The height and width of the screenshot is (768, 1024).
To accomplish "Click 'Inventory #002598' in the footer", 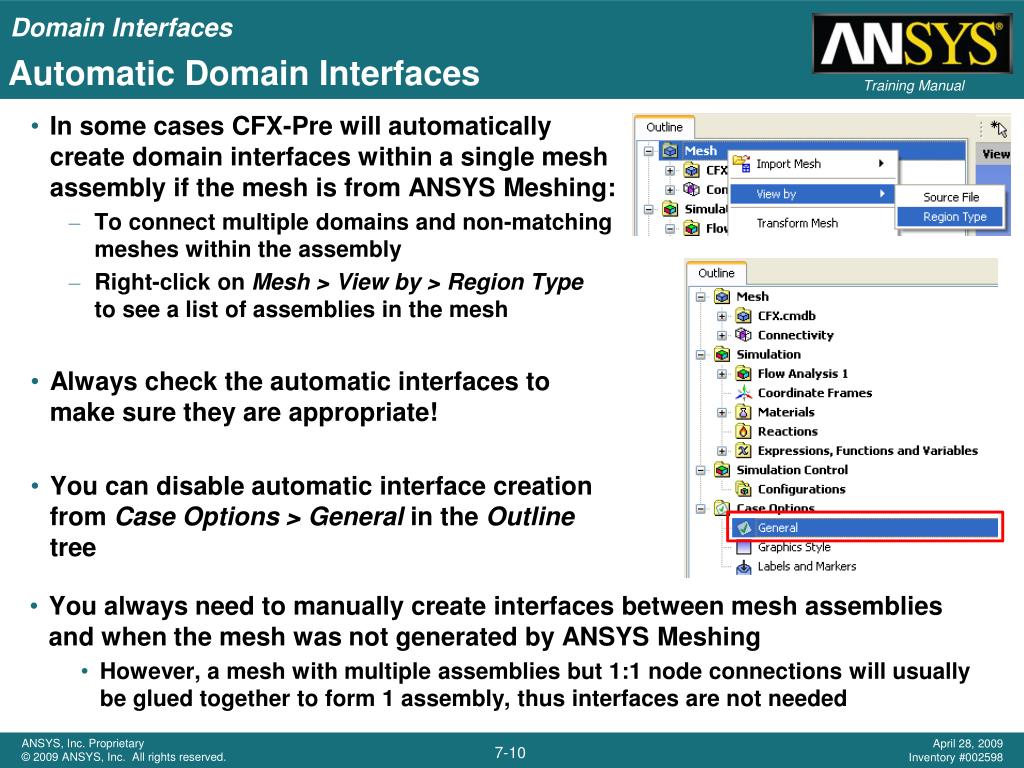I will (x=955, y=758).
